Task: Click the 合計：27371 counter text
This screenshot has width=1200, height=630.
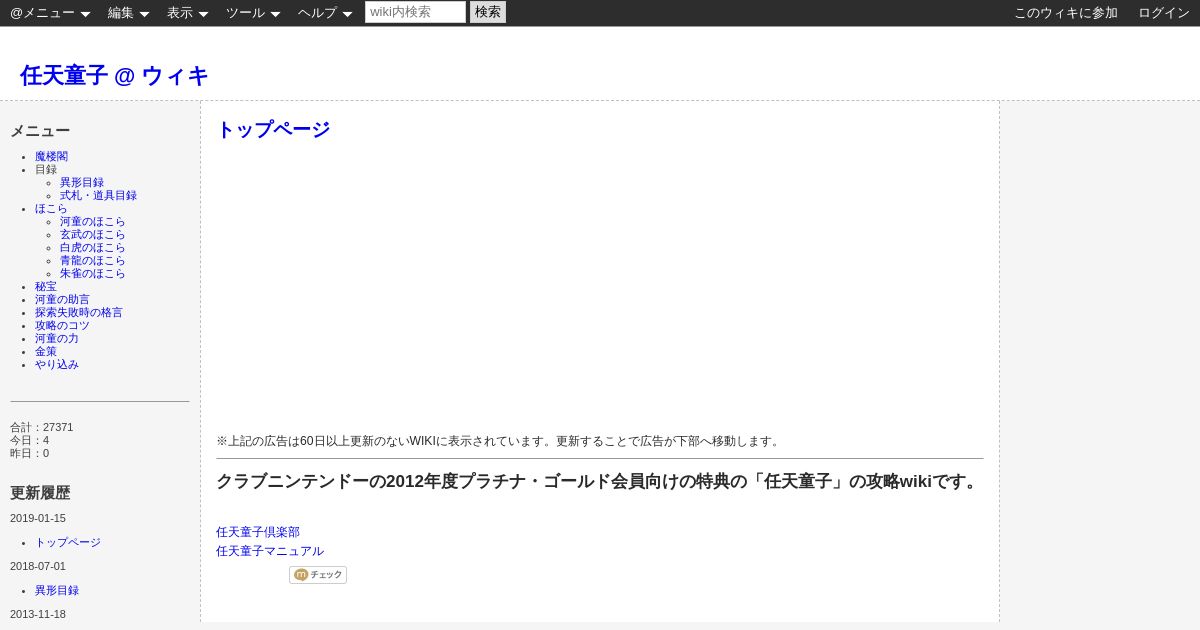Action: 42,428
